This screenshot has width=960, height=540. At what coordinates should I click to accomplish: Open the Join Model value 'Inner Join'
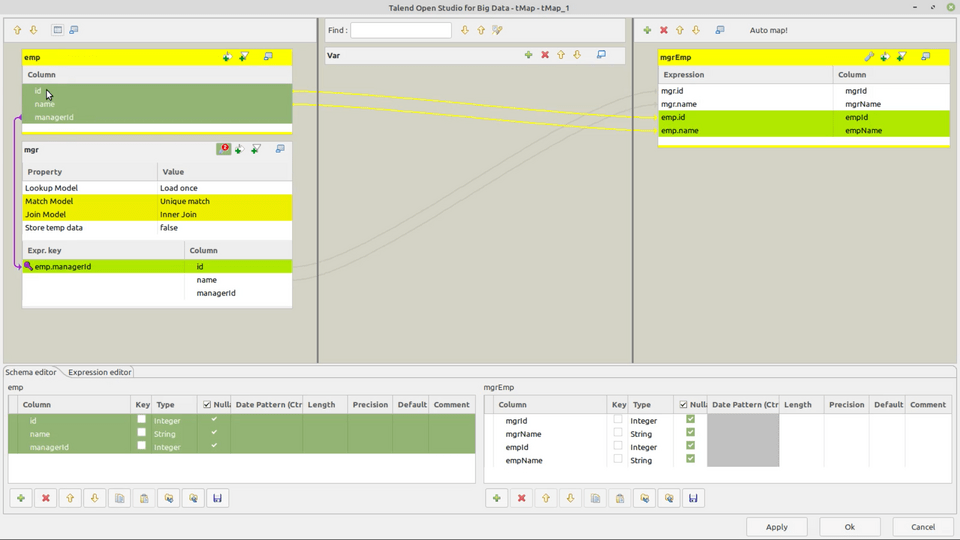[x=225, y=214]
